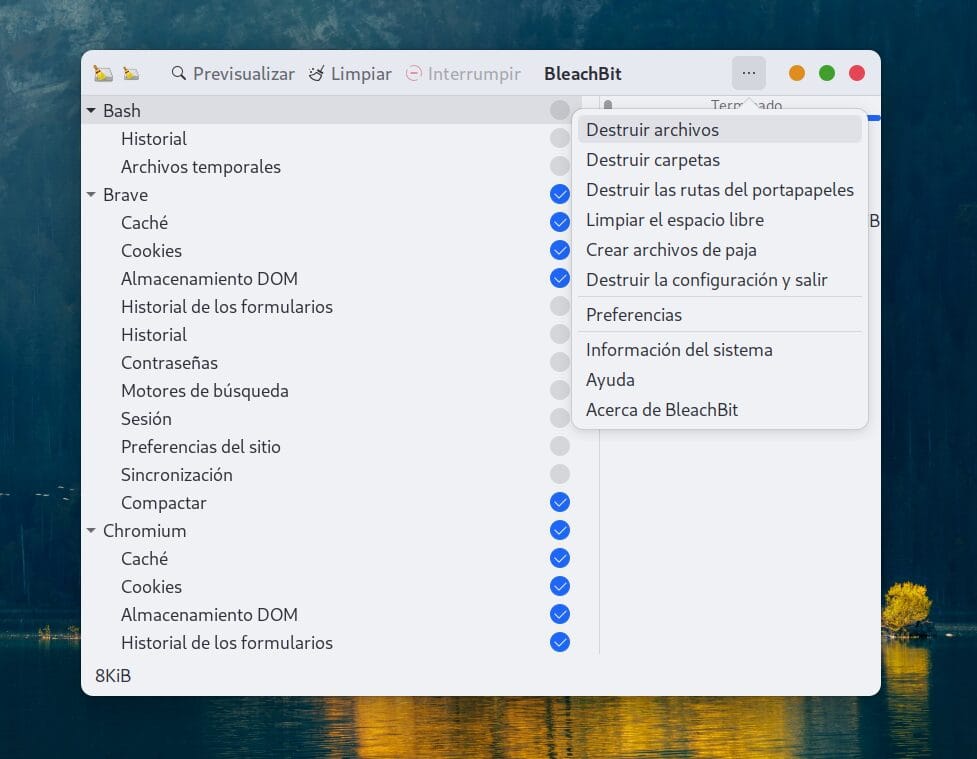The height and width of the screenshot is (759, 977).
Task: Start cleaning with the Limpiar button
Action: coord(350,74)
